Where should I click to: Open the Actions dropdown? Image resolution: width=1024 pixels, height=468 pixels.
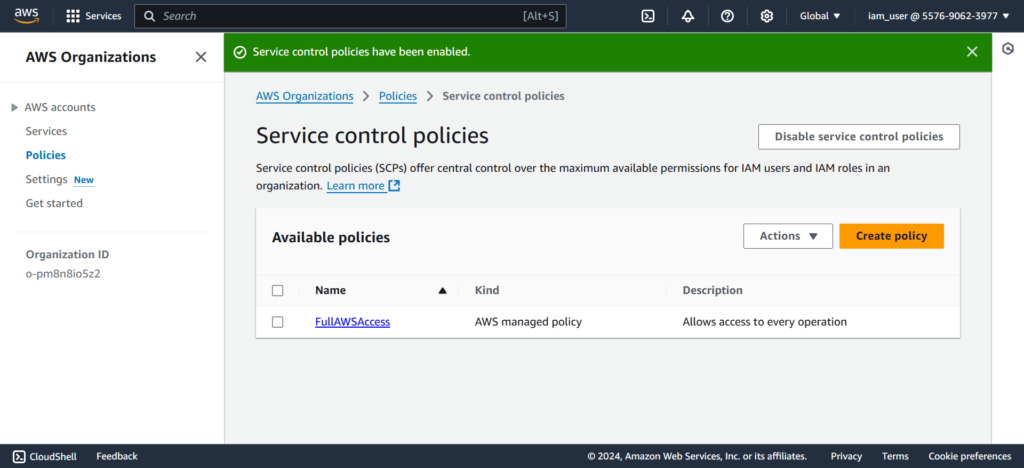point(788,236)
